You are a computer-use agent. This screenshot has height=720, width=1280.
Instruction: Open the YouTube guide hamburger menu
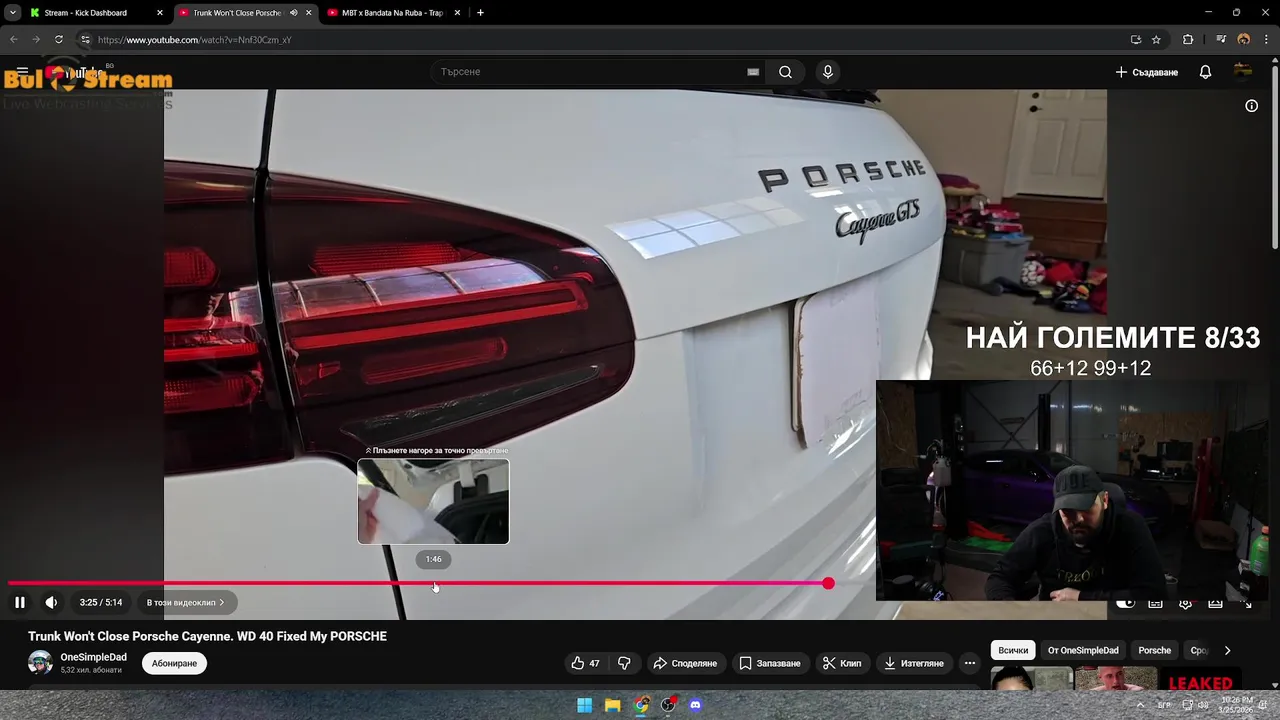coord(22,72)
